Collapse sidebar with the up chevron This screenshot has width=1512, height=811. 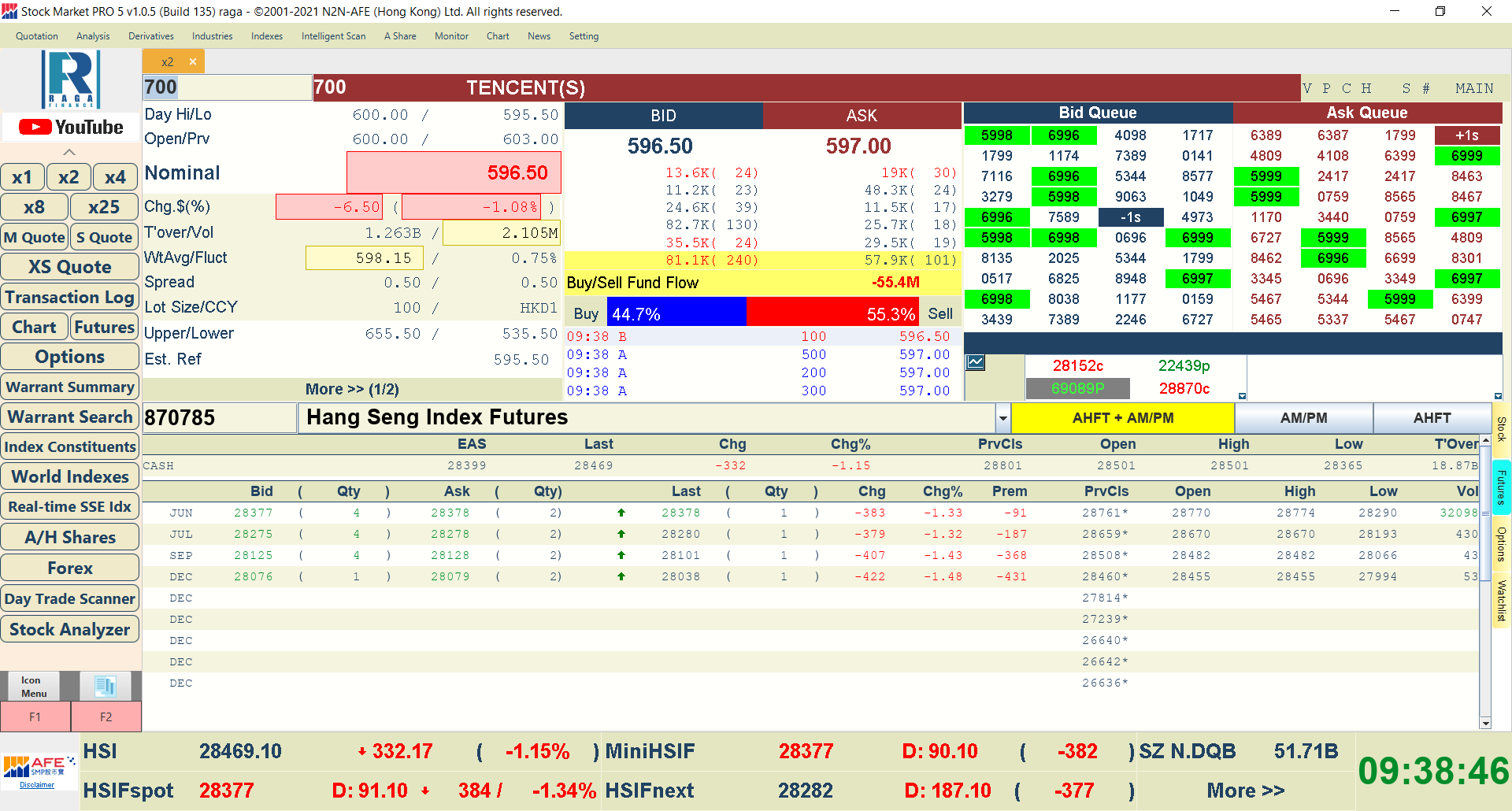click(x=69, y=152)
